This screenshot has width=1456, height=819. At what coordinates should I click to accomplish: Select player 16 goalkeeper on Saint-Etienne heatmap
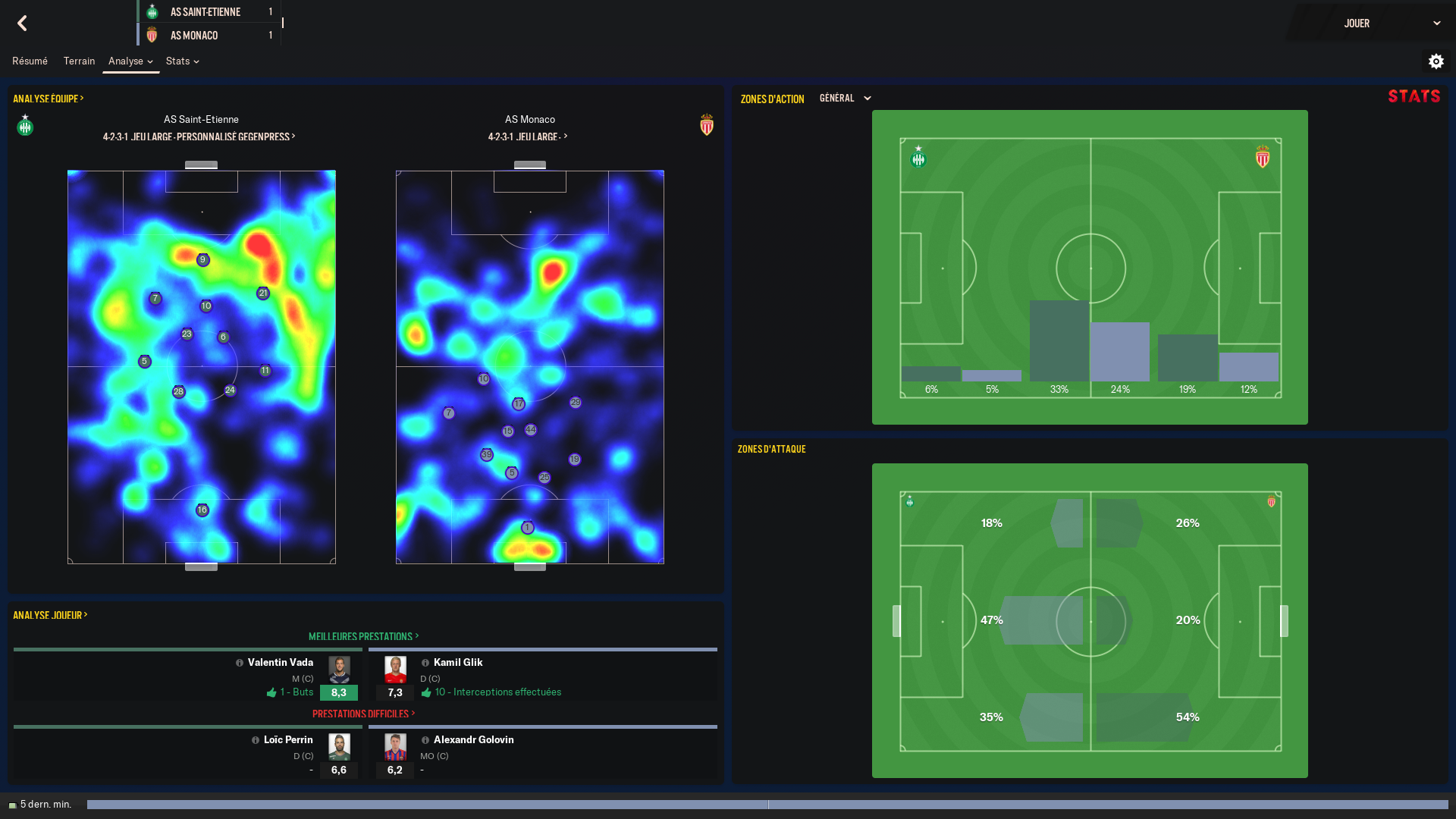click(202, 510)
